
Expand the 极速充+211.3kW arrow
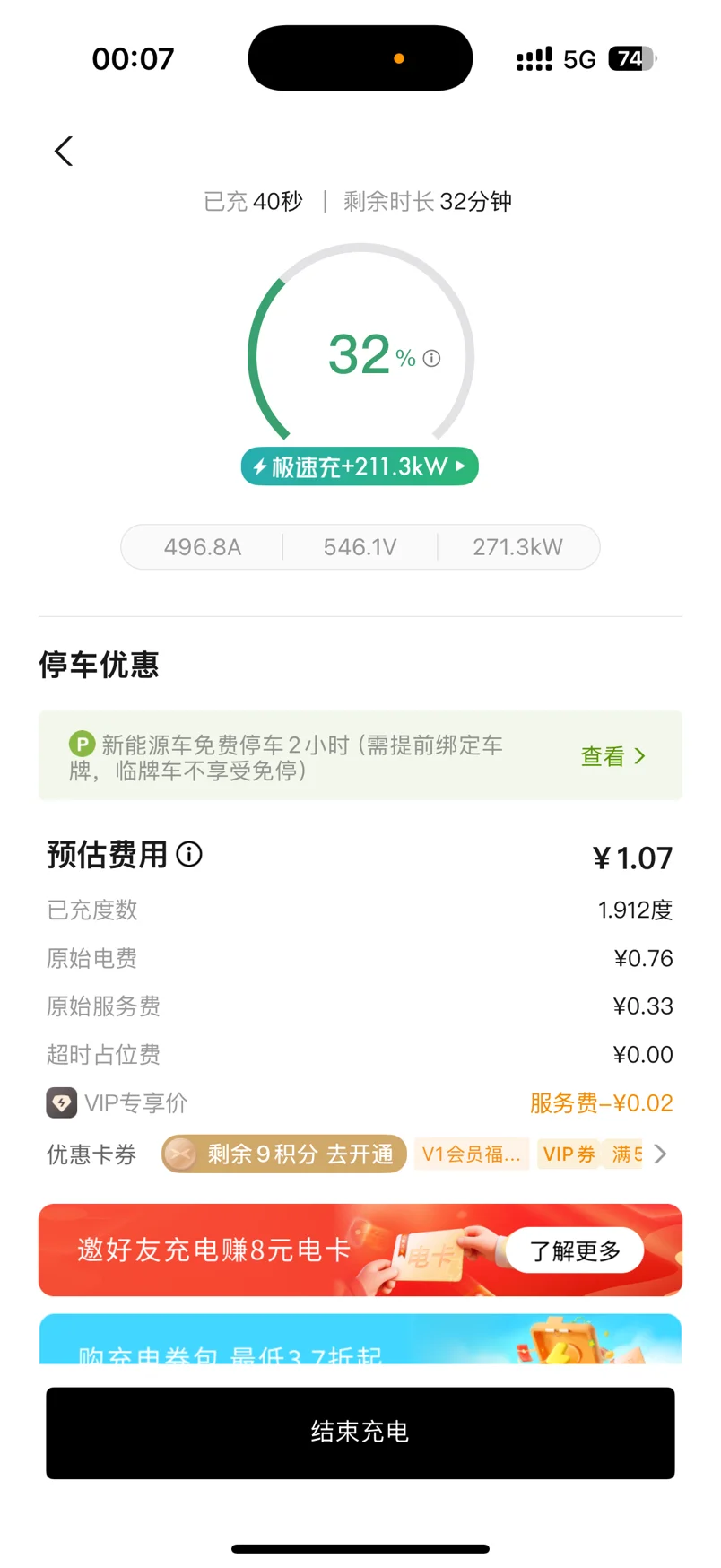(461, 466)
